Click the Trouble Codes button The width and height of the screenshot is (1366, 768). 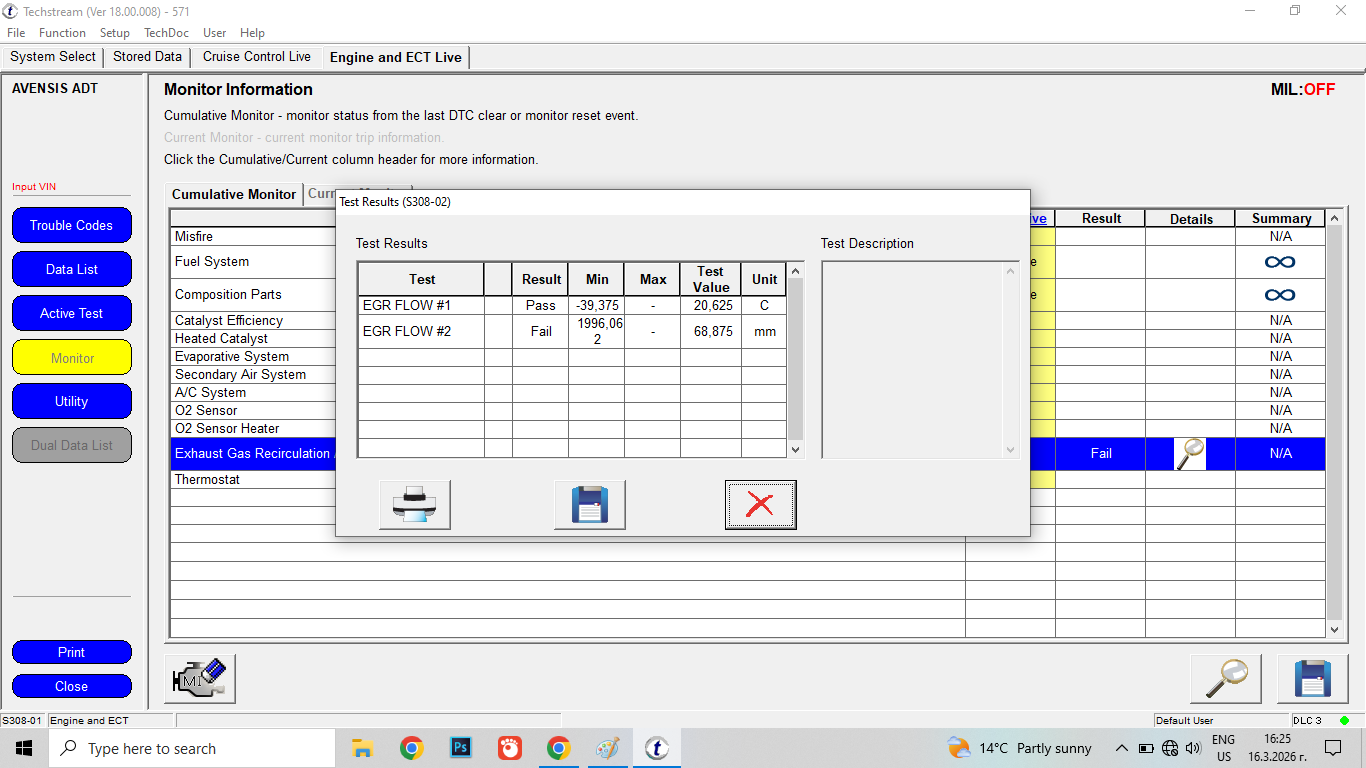pyautogui.click(x=71, y=225)
